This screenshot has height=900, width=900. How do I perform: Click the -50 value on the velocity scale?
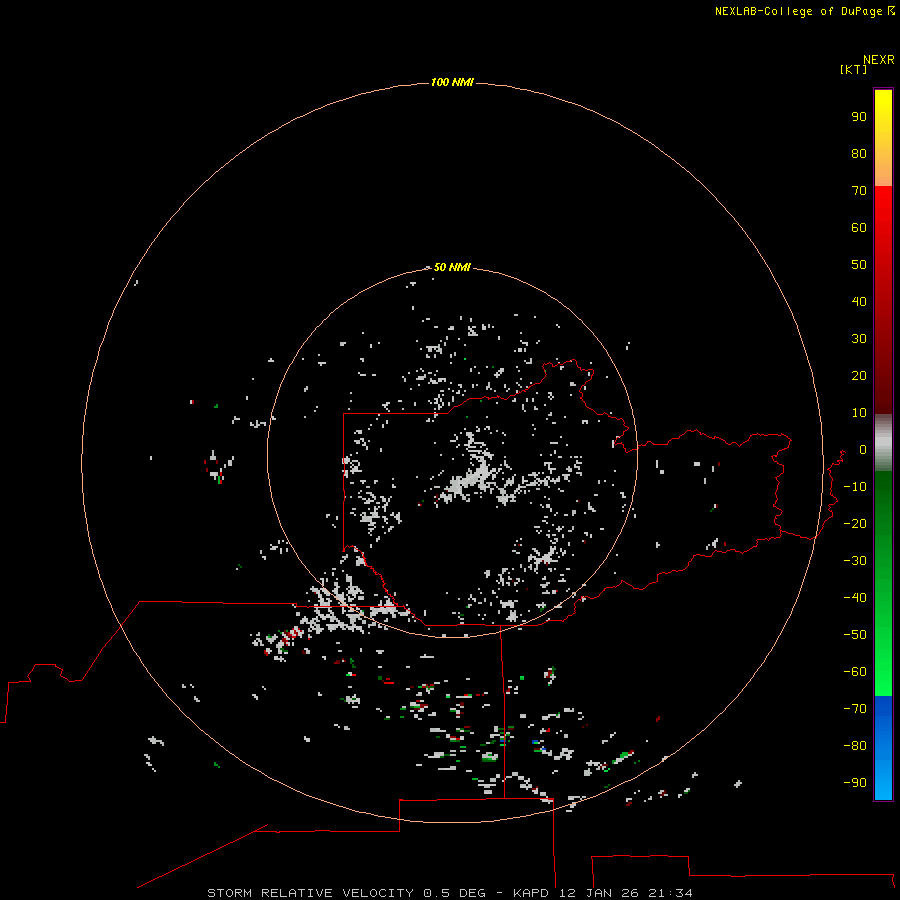(x=855, y=635)
